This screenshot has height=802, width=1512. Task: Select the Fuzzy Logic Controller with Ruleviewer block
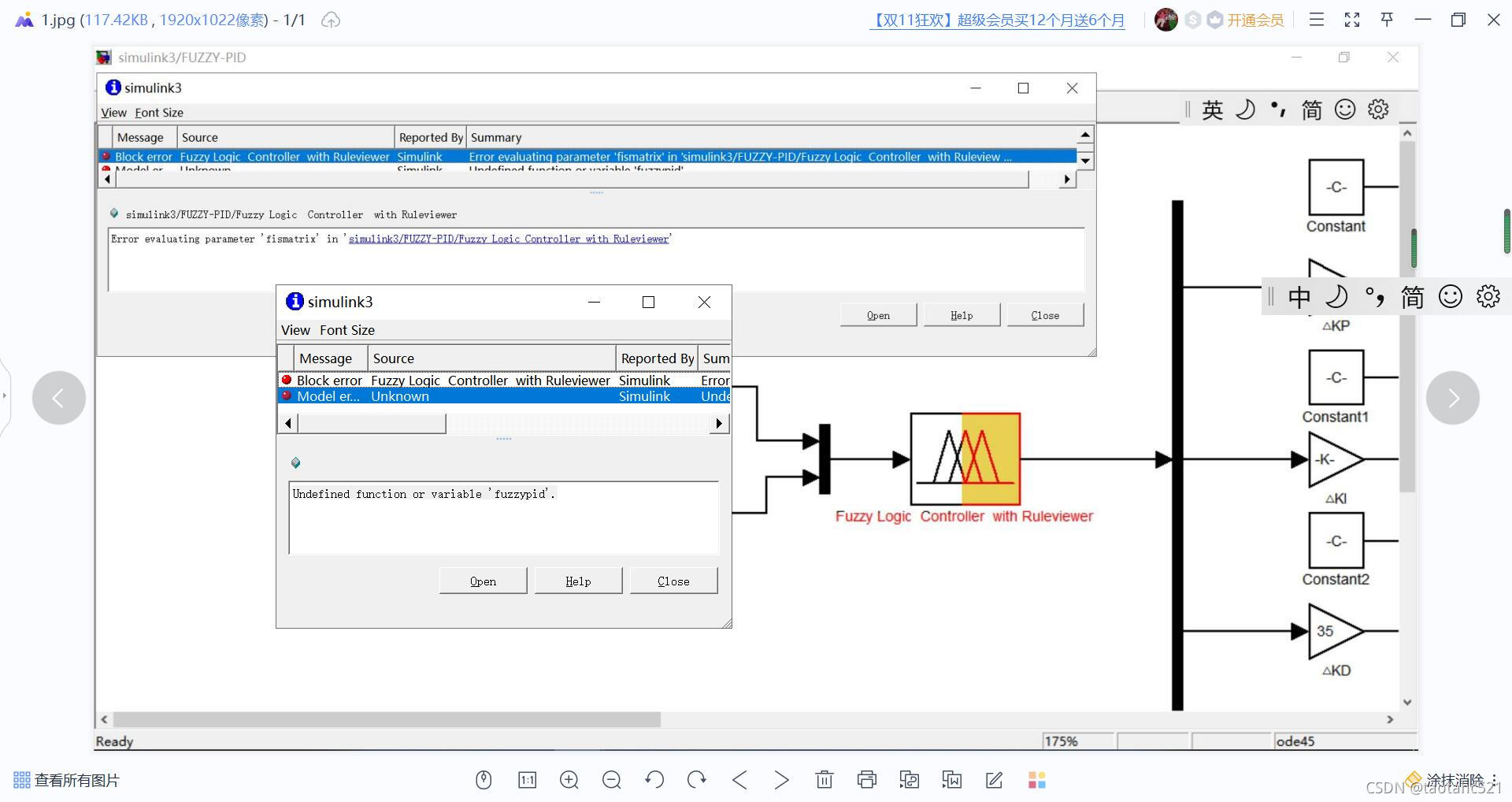[965, 459]
